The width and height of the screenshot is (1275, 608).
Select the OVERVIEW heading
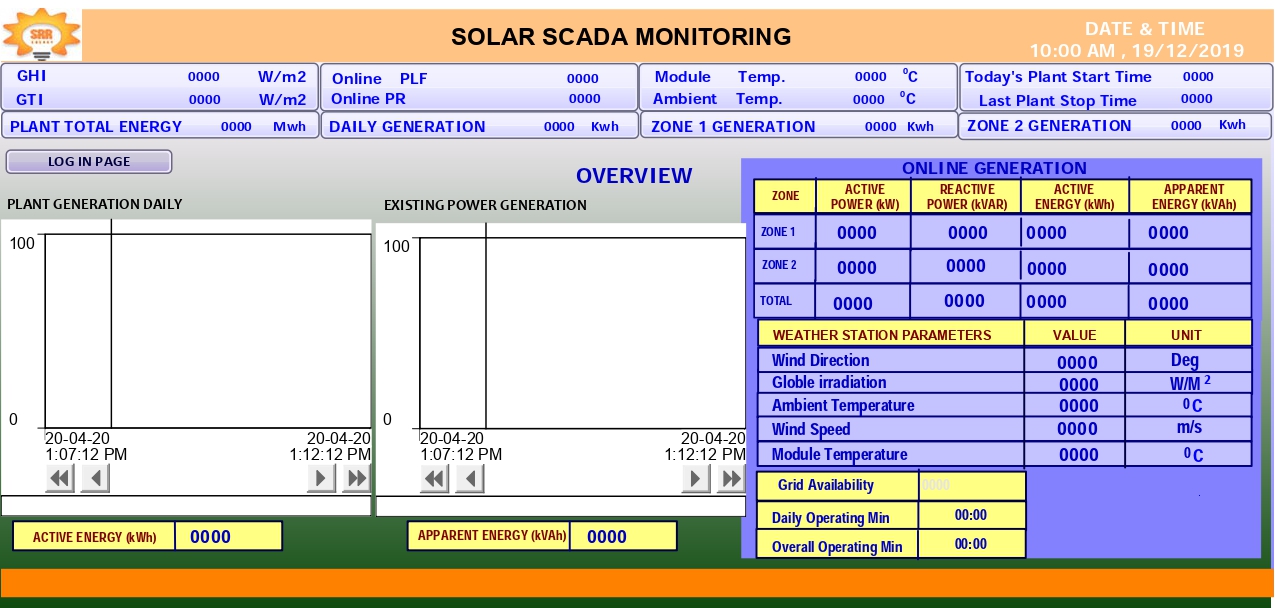pyautogui.click(x=634, y=176)
